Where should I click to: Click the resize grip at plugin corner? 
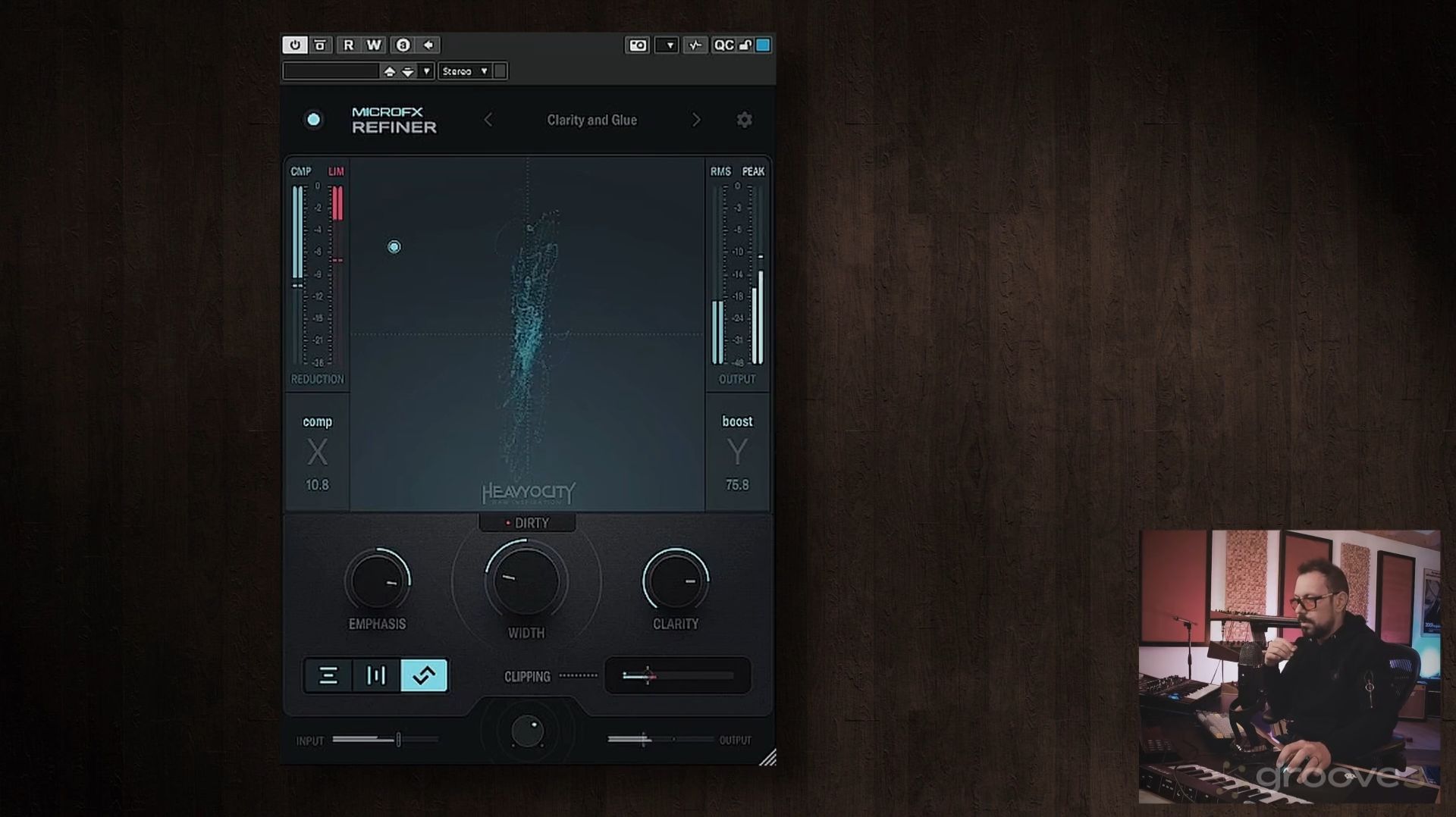tap(767, 757)
